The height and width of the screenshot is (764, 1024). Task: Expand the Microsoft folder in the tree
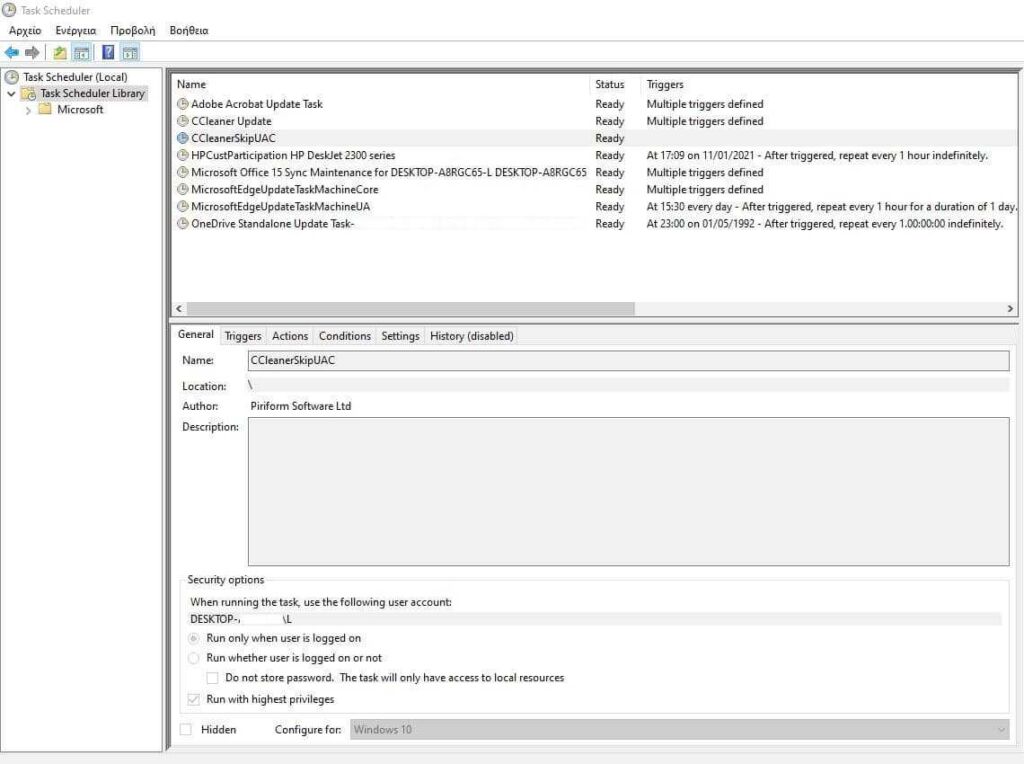coord(28,110)
